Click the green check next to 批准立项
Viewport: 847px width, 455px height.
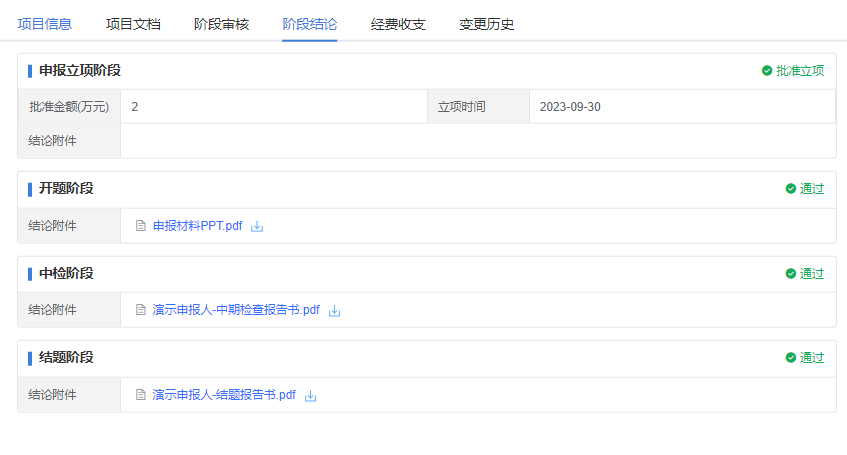tap(767, 71)
